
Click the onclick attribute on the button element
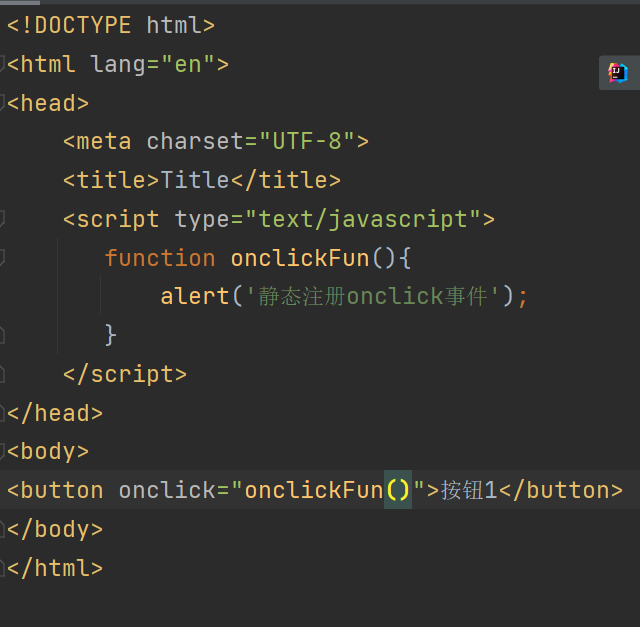click(x=166, y=490)
